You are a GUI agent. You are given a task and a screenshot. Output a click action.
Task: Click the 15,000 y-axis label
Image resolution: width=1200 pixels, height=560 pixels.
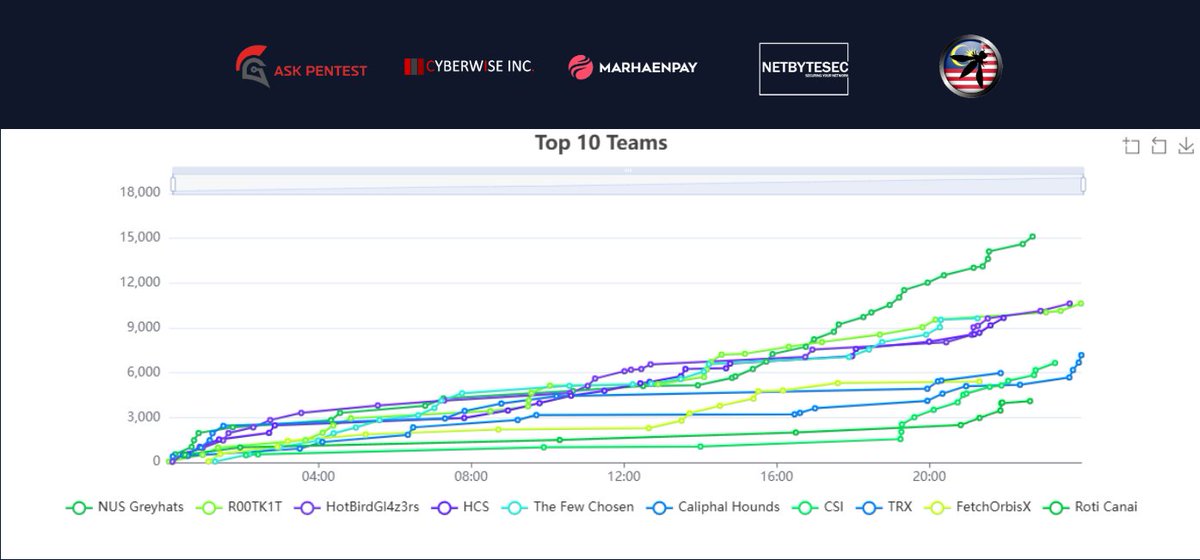[x=138, y=237]
